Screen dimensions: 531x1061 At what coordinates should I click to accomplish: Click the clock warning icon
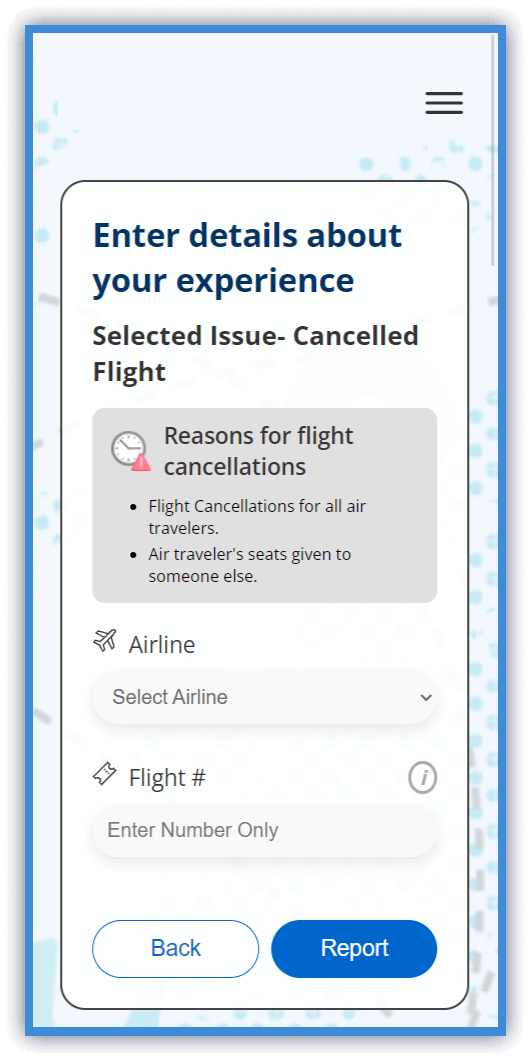(131, 451)
